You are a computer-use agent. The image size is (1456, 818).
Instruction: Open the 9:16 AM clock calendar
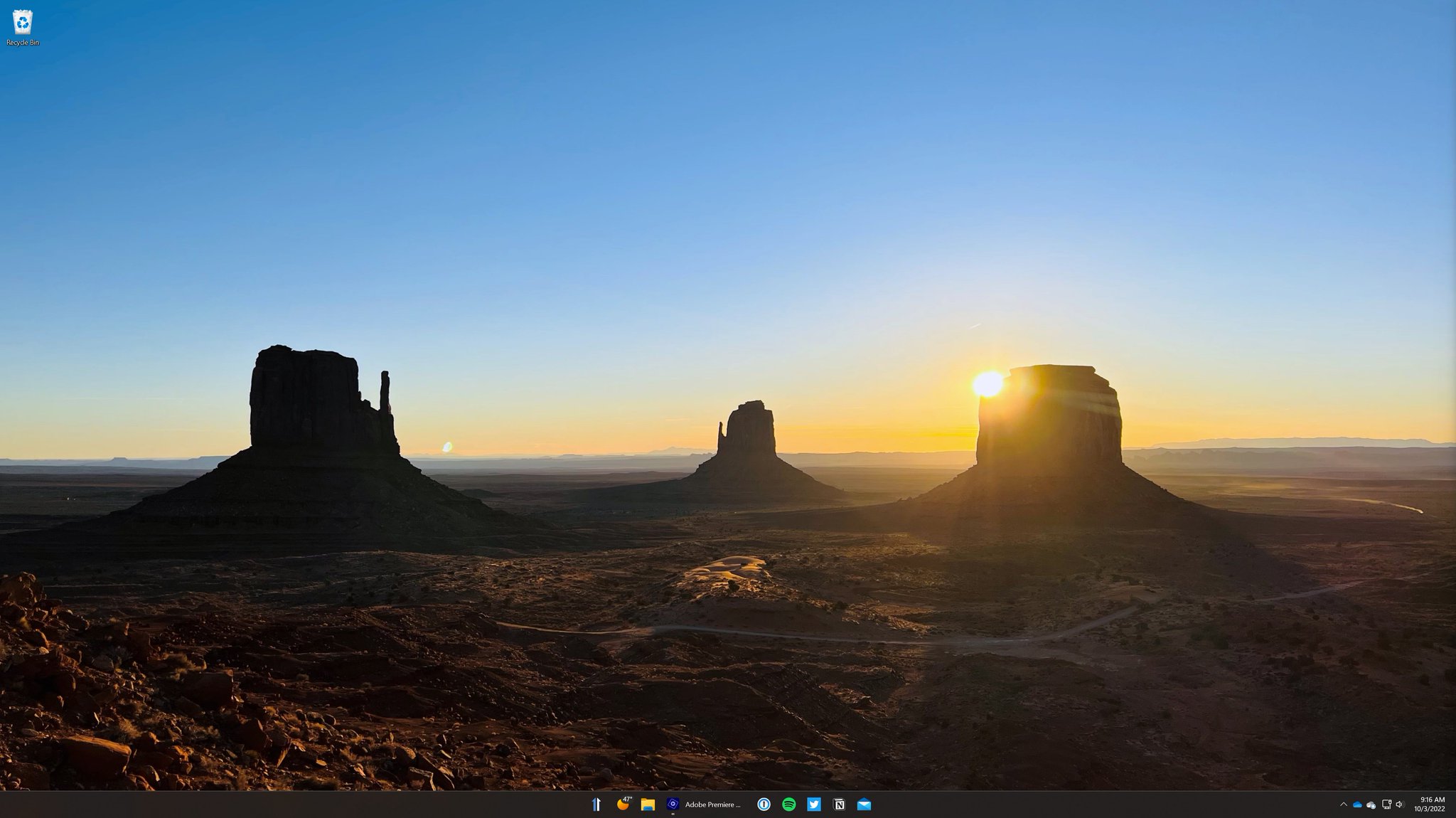(x=1429, y=804)
